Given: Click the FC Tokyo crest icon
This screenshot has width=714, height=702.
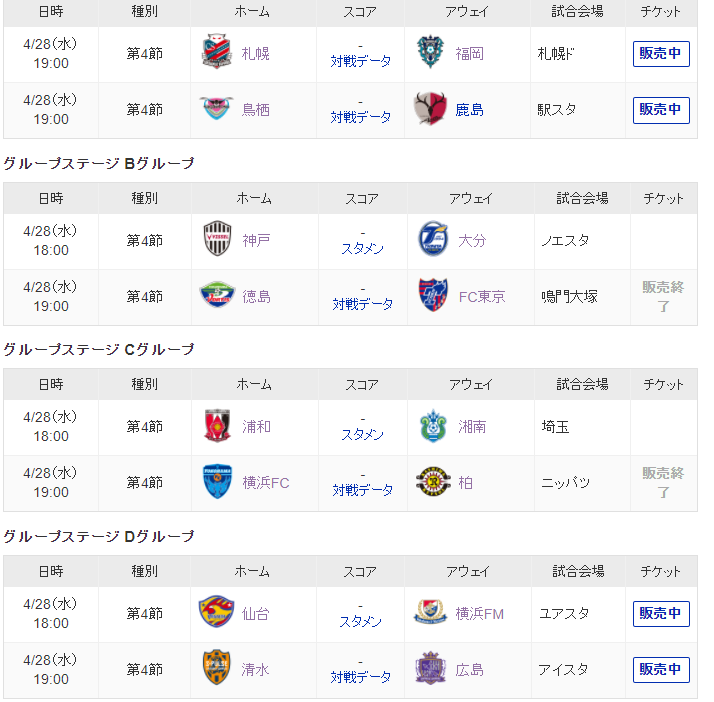Looking at the screenshot, I should tap(433, 295).
